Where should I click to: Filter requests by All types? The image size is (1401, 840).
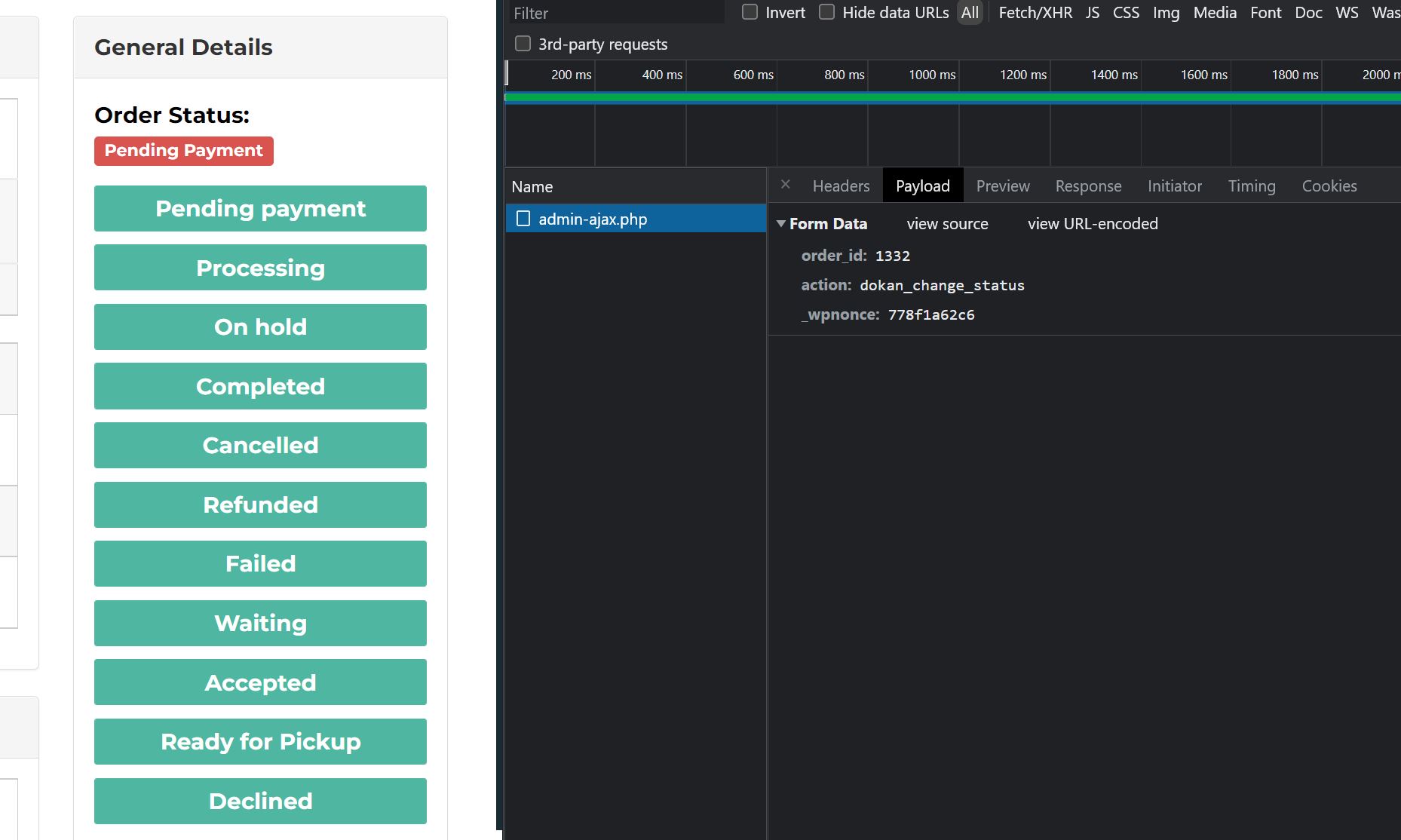pyautogui.click(x=970, y=13)
